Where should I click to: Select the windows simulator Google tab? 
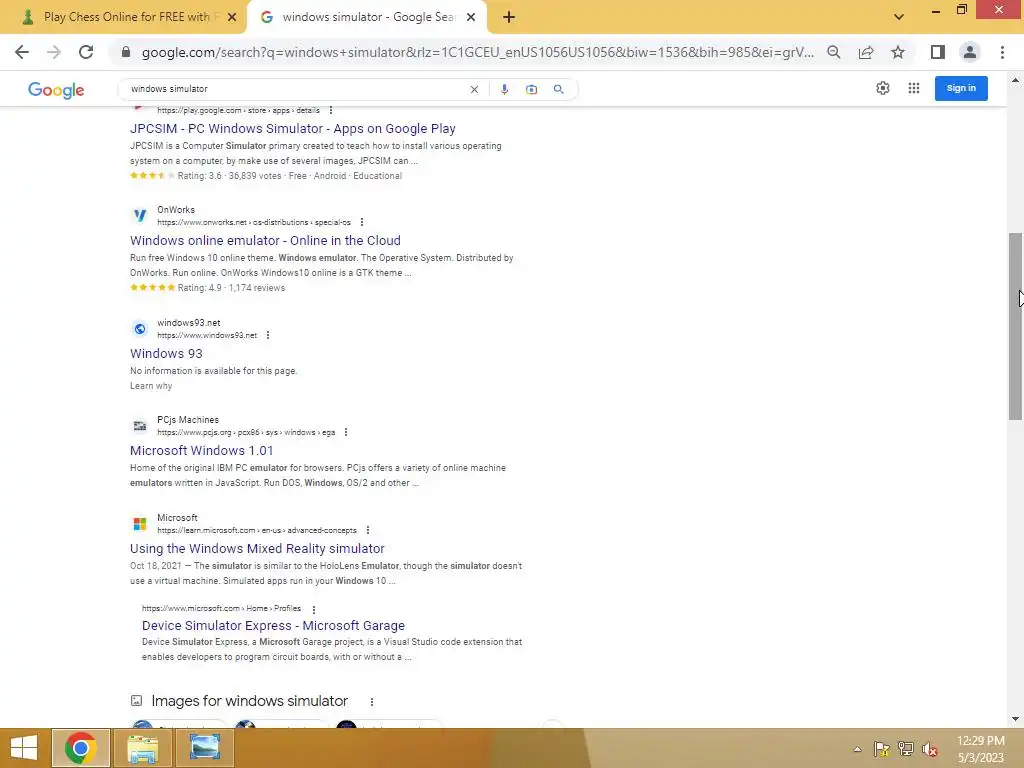tap(366, 17)
